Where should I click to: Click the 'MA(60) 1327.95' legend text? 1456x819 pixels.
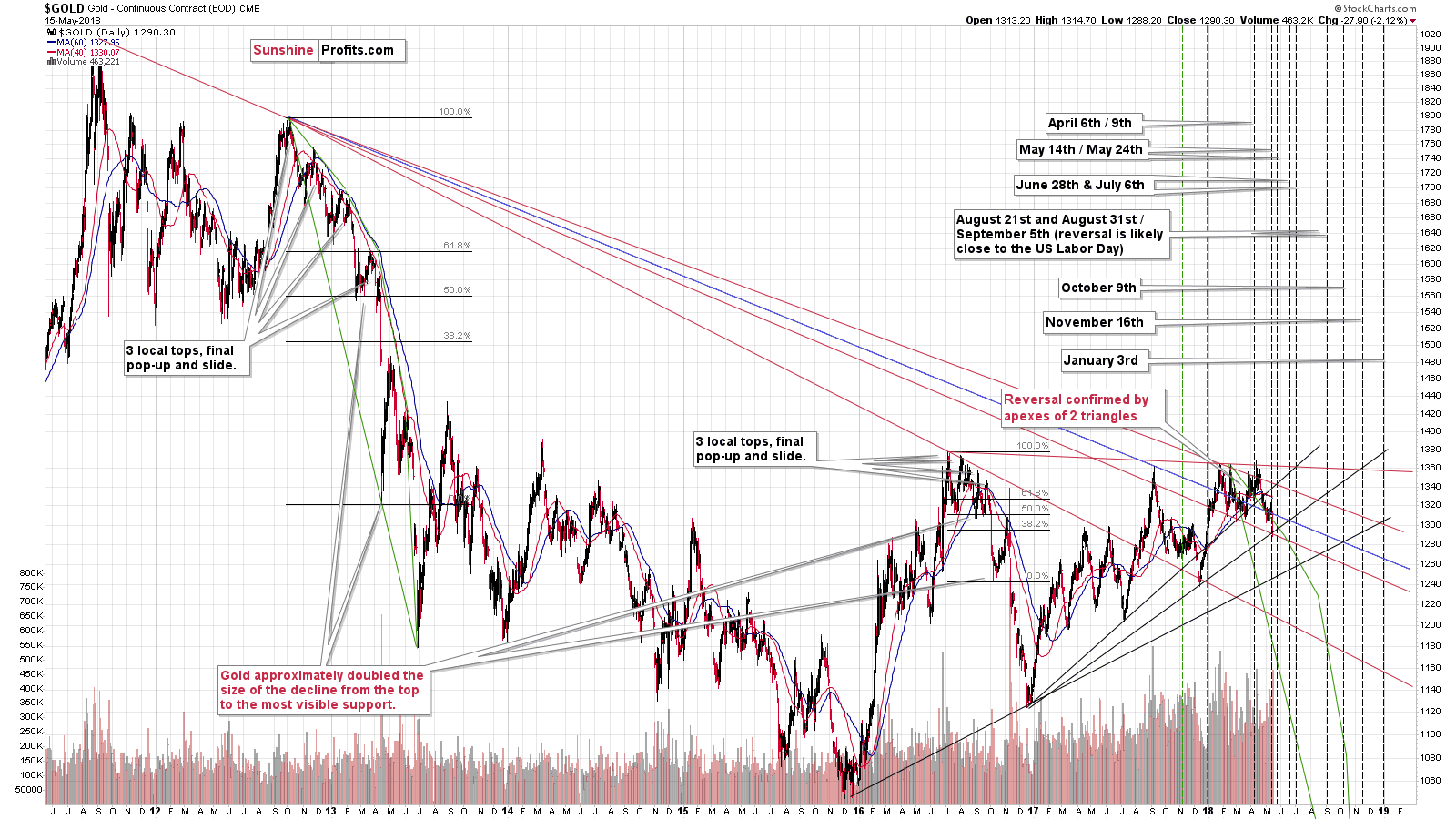point(88,43)
